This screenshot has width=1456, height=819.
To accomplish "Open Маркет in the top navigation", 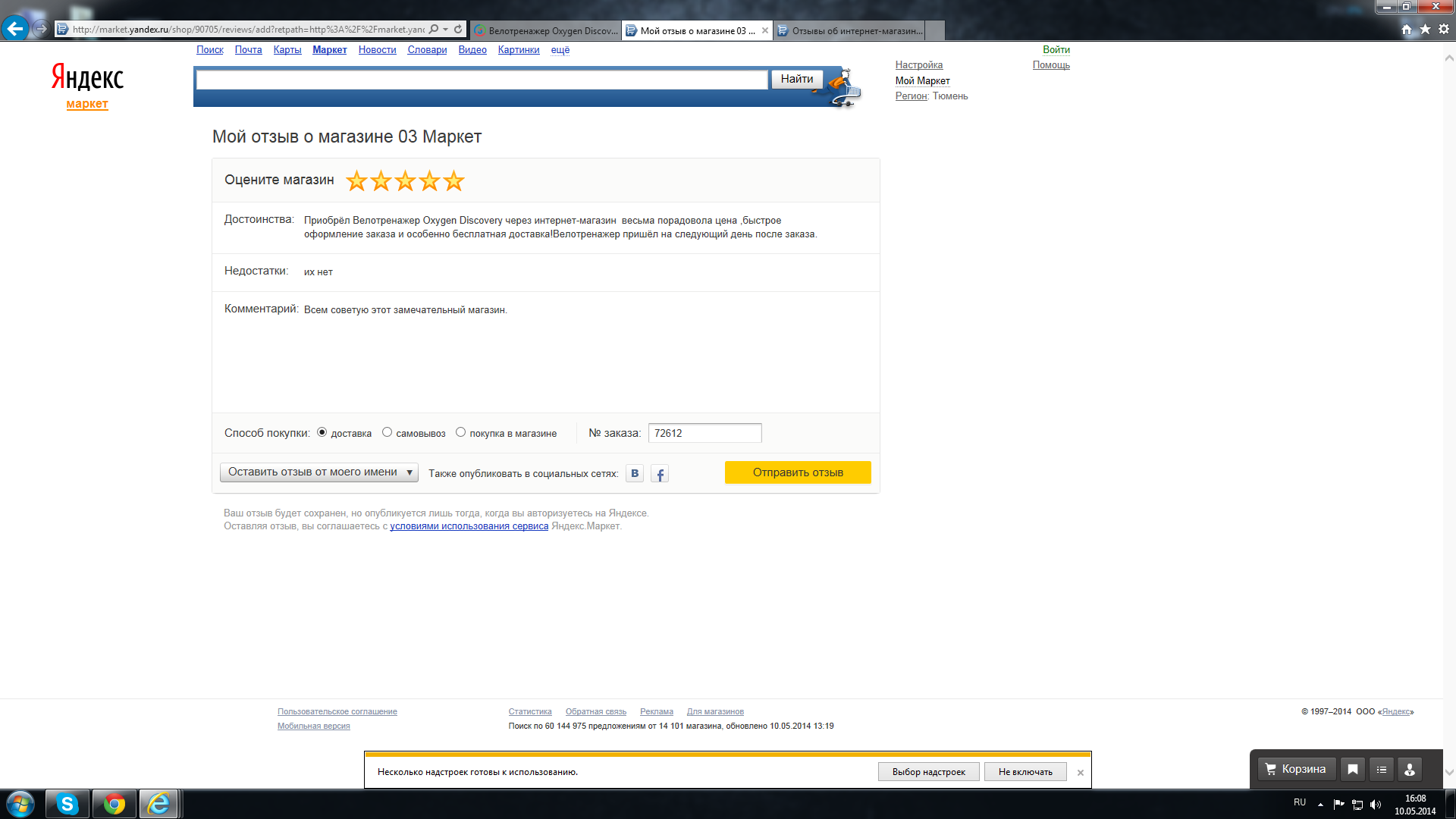I will (330, 50).
